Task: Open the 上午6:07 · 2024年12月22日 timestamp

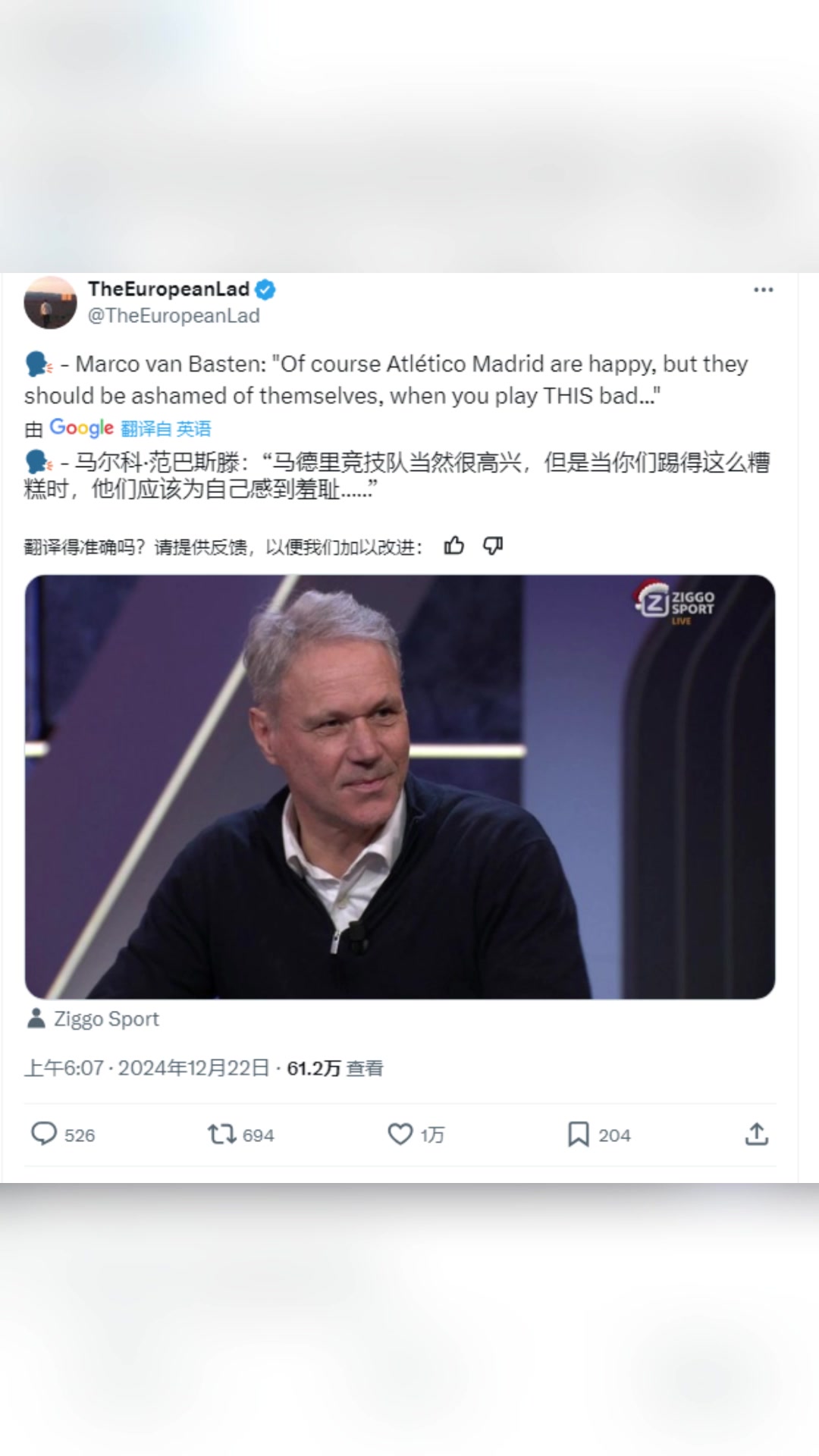Action: coord(147,1068)
